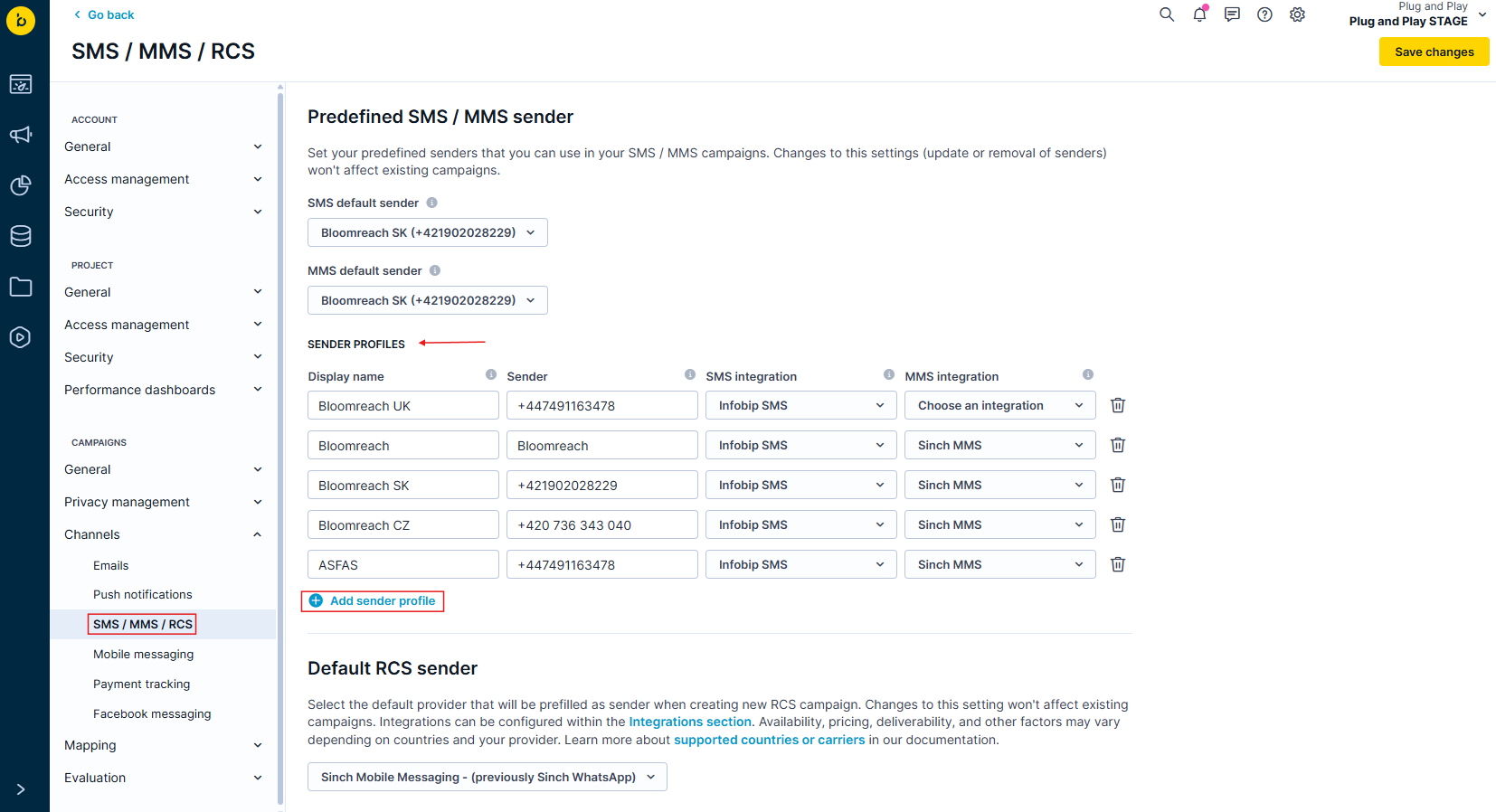Open the folder icon in left rail

pyautogui.click(x=21, y=287)
